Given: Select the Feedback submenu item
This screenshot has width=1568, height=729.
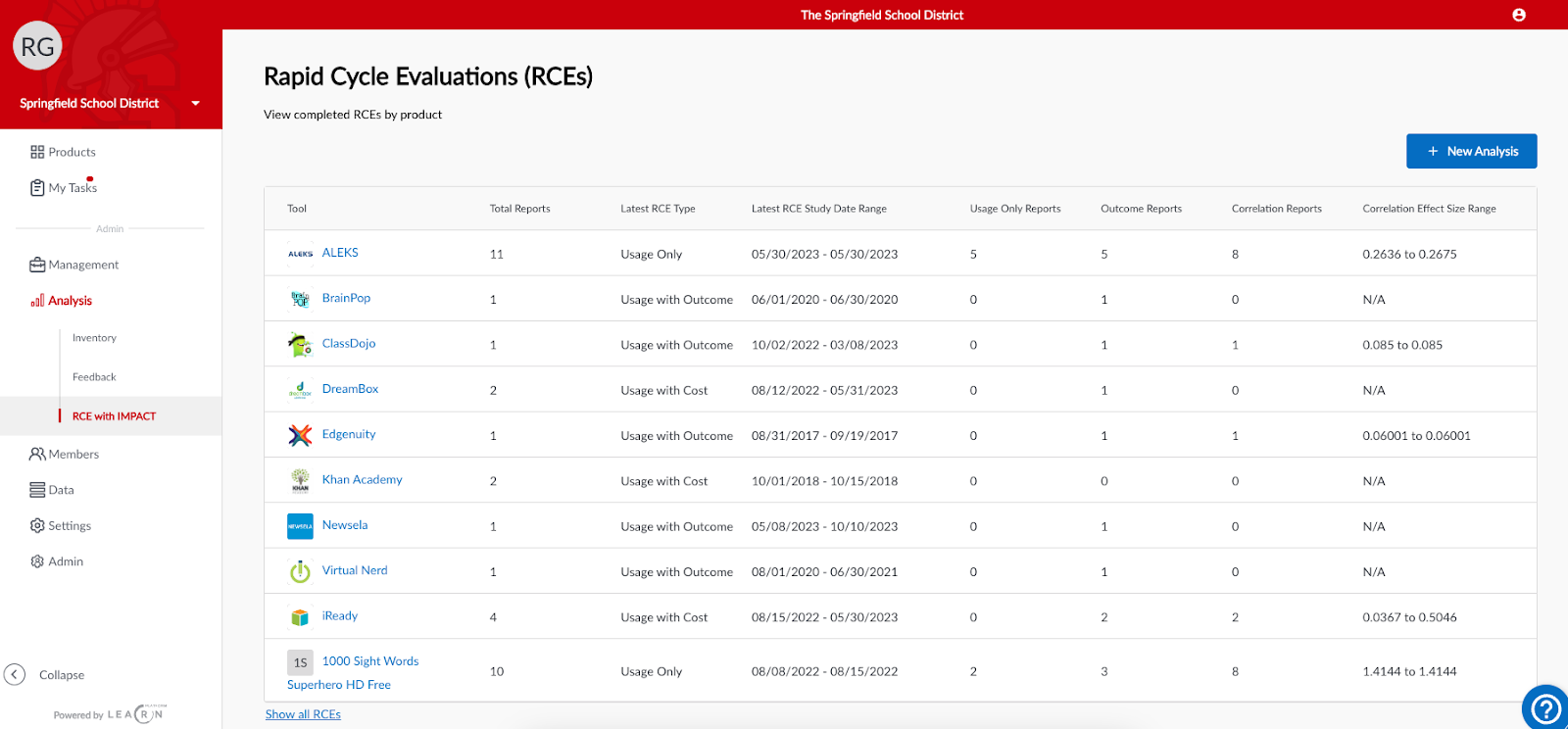Looking at the screenshot, I should point(94,377).
